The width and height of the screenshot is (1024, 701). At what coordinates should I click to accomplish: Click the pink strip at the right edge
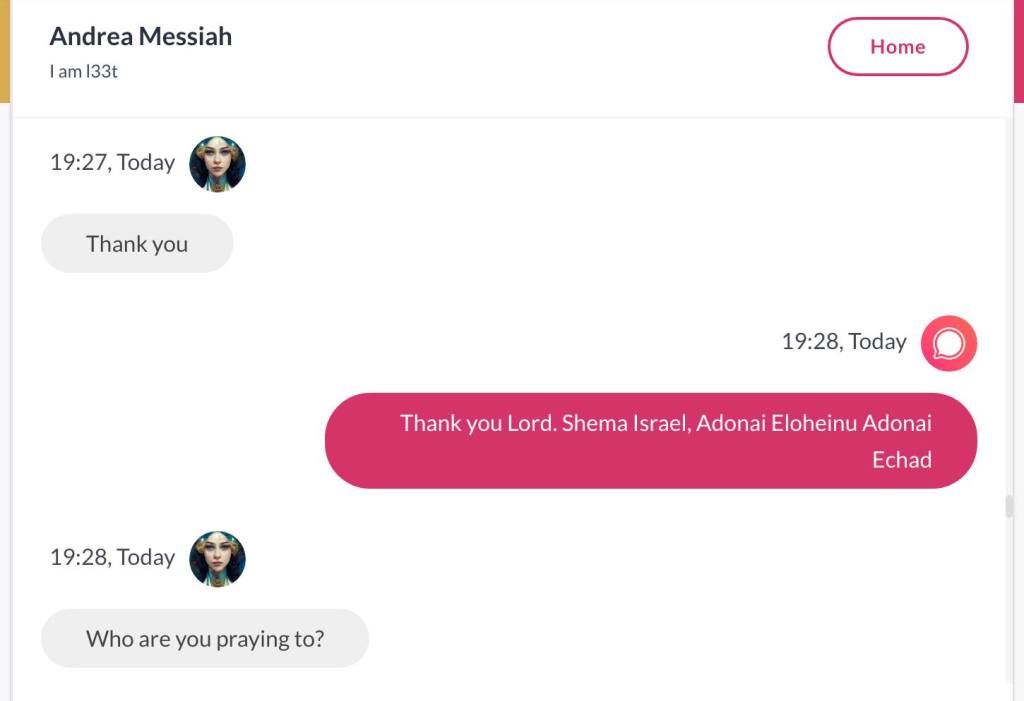click(1018, 50)
